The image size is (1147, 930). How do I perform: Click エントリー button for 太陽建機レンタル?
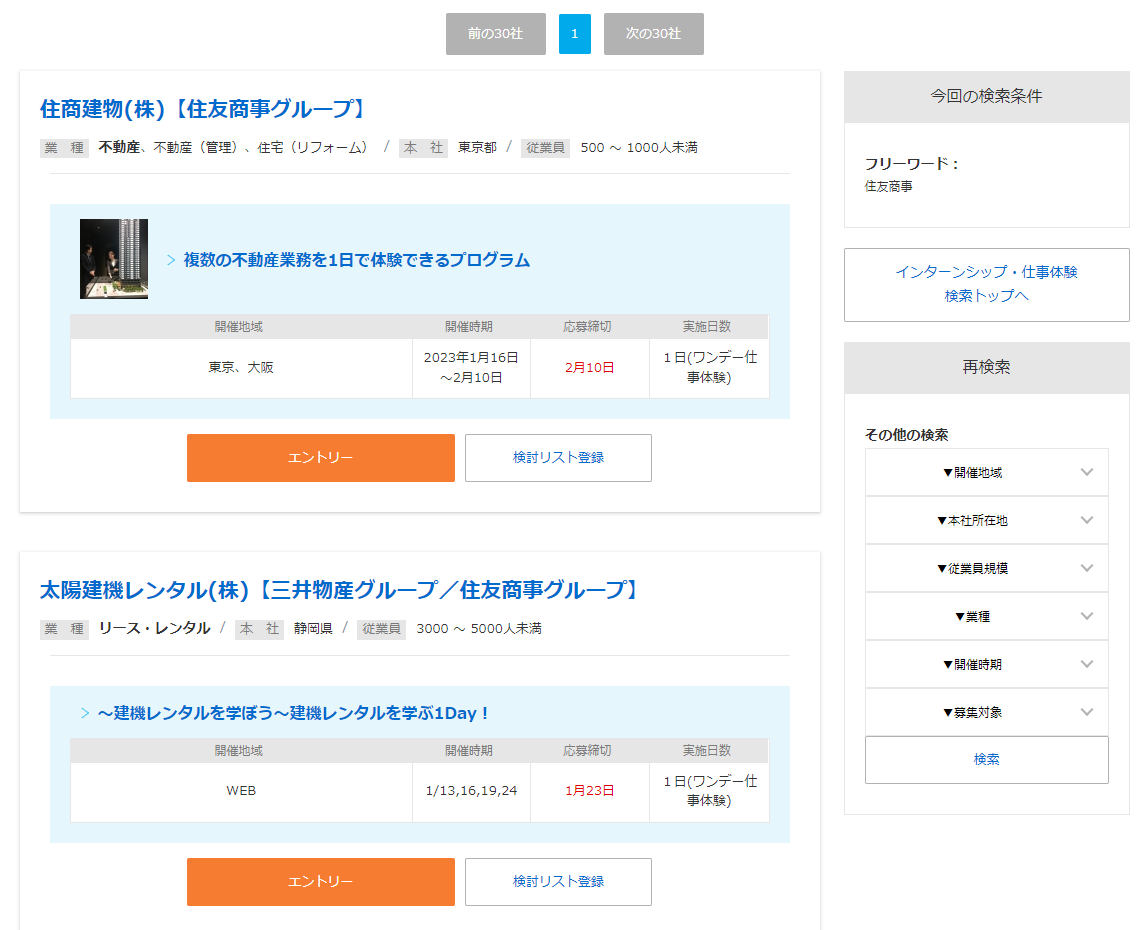320,882
